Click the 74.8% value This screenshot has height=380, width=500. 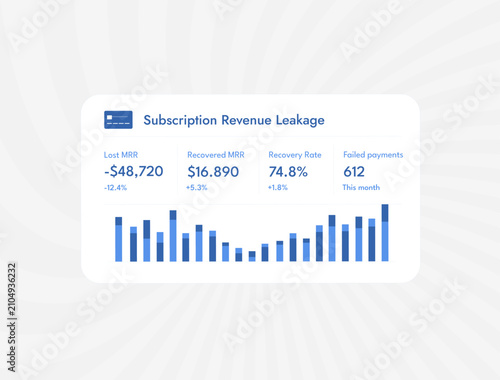click(x=288, y=172)
